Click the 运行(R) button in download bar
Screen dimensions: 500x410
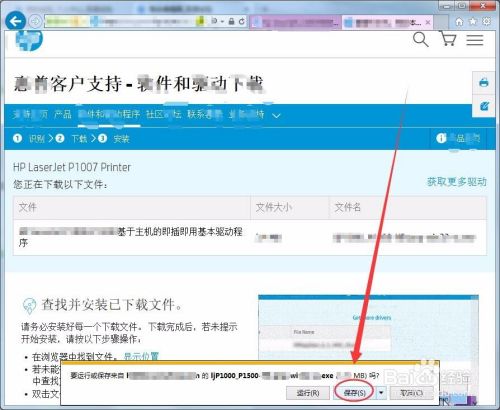(308, 393)
